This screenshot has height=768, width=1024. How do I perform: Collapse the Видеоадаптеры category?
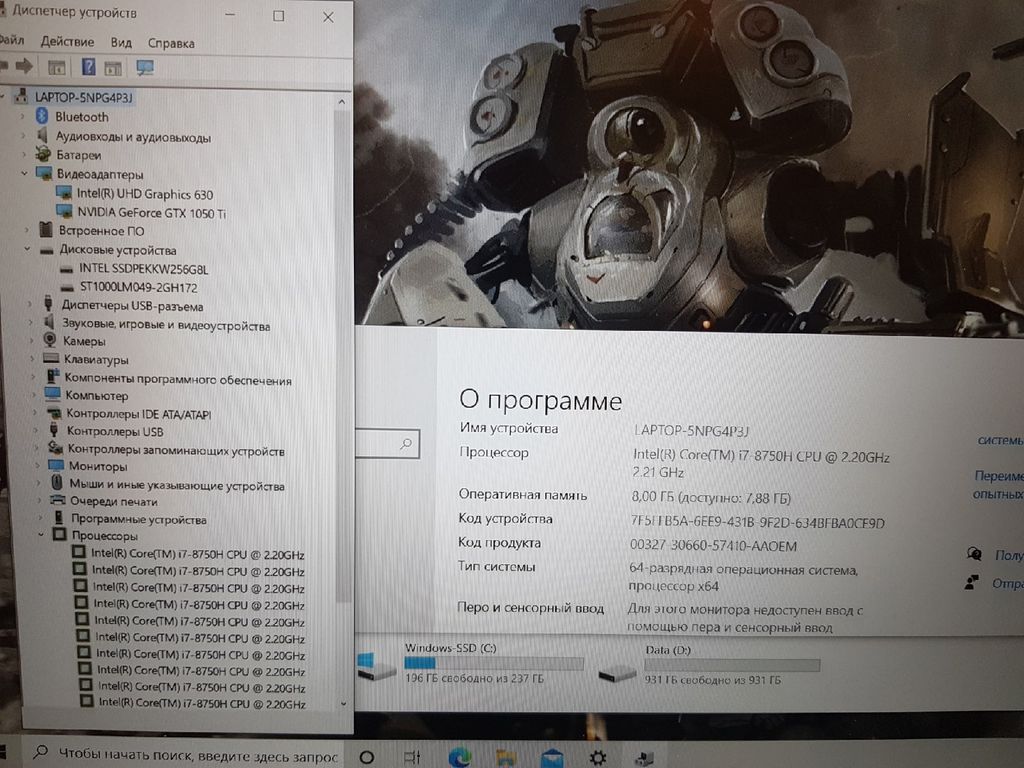24,173
